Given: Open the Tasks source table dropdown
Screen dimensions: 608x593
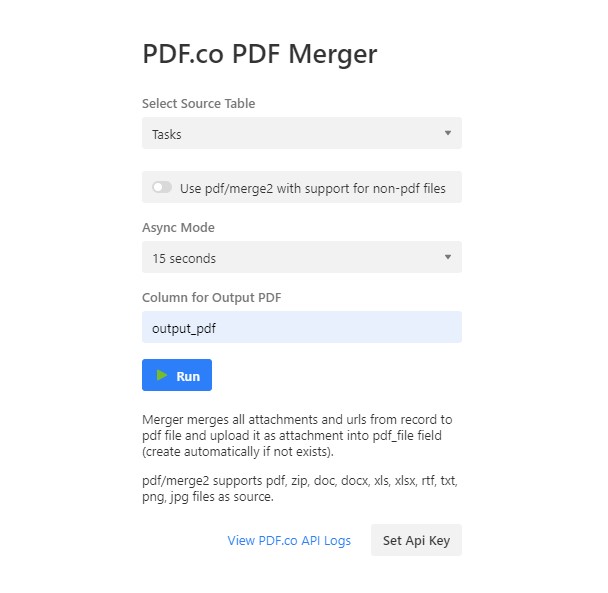Looking at the screenshot, I should click(x=302, y=133).
